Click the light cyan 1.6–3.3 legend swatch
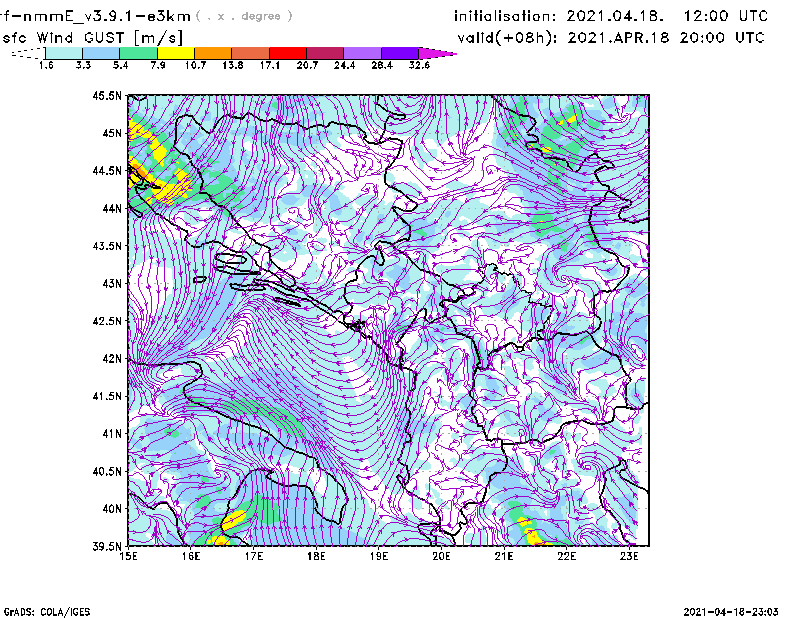Viewport: 800px width, 618px height. click(x=64, y=53)
